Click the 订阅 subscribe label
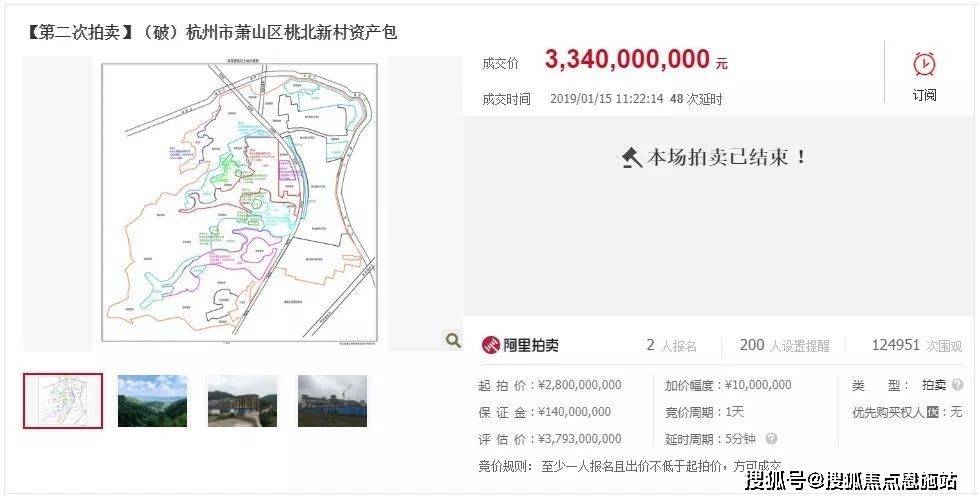Image resolution: width=979 pixels, height=502 pixels. click(x=925, y=96)
